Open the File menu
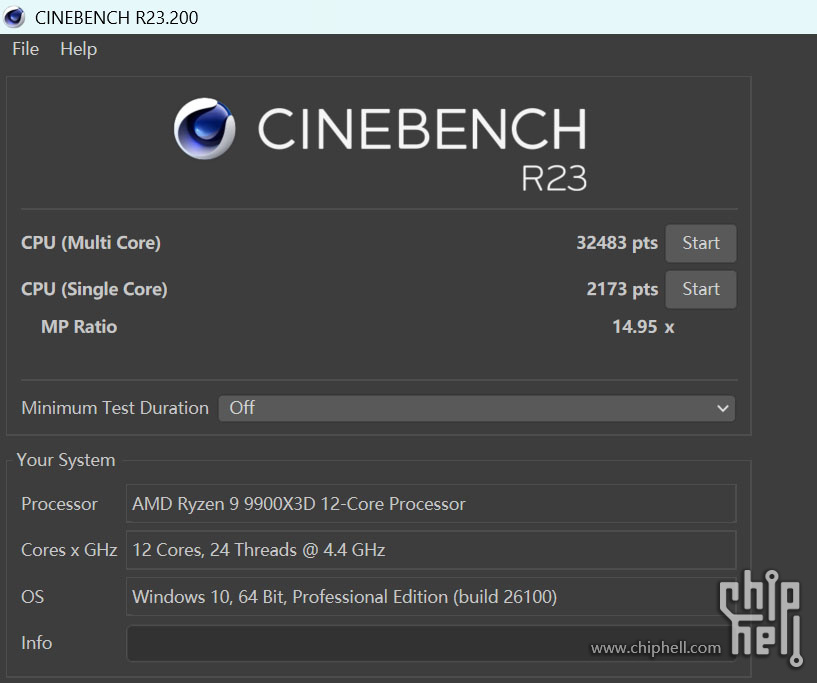Image resolution: width=817 pixels, height=683 pixels. 26,49
